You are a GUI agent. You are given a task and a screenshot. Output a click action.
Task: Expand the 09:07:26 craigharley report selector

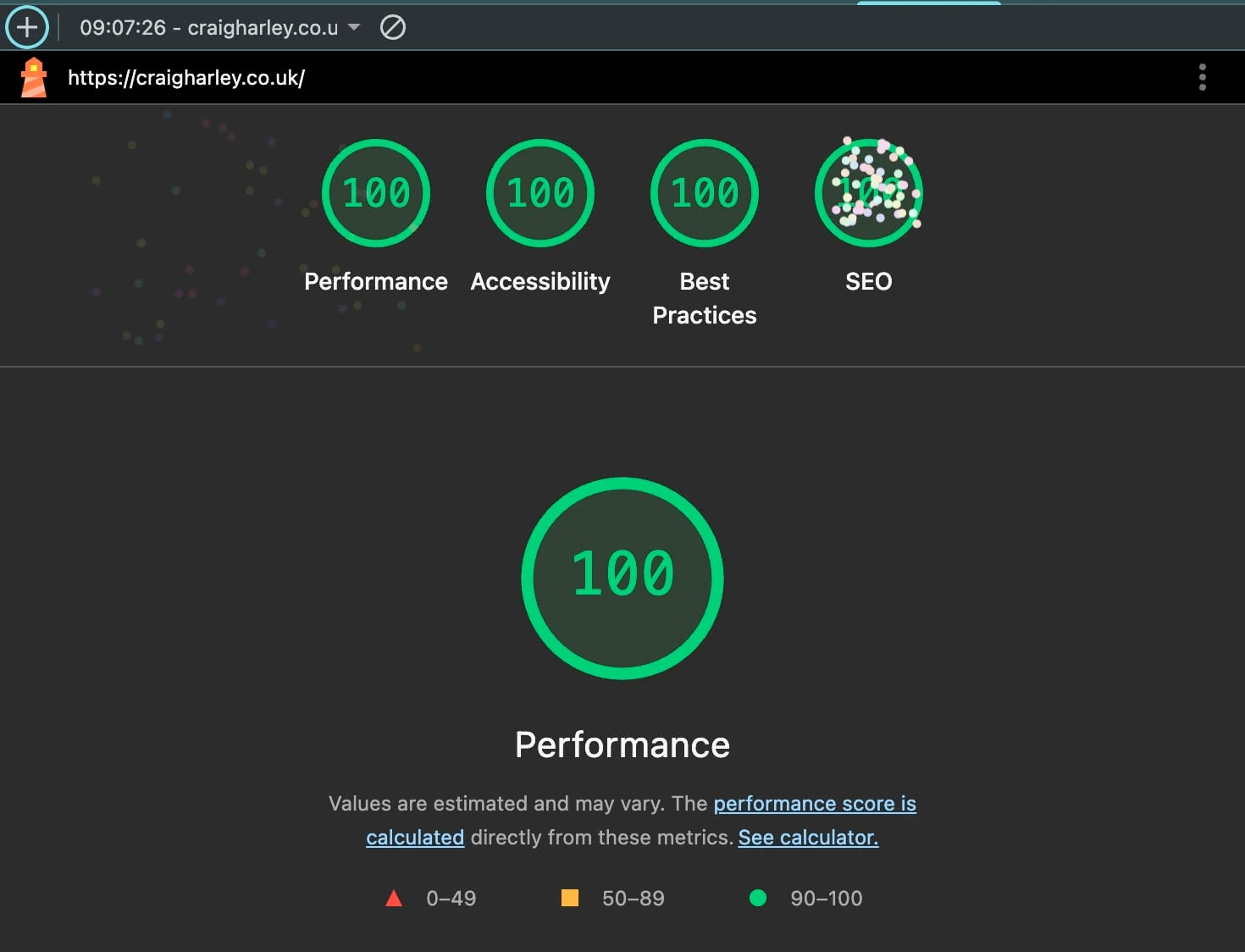(216, 27)
